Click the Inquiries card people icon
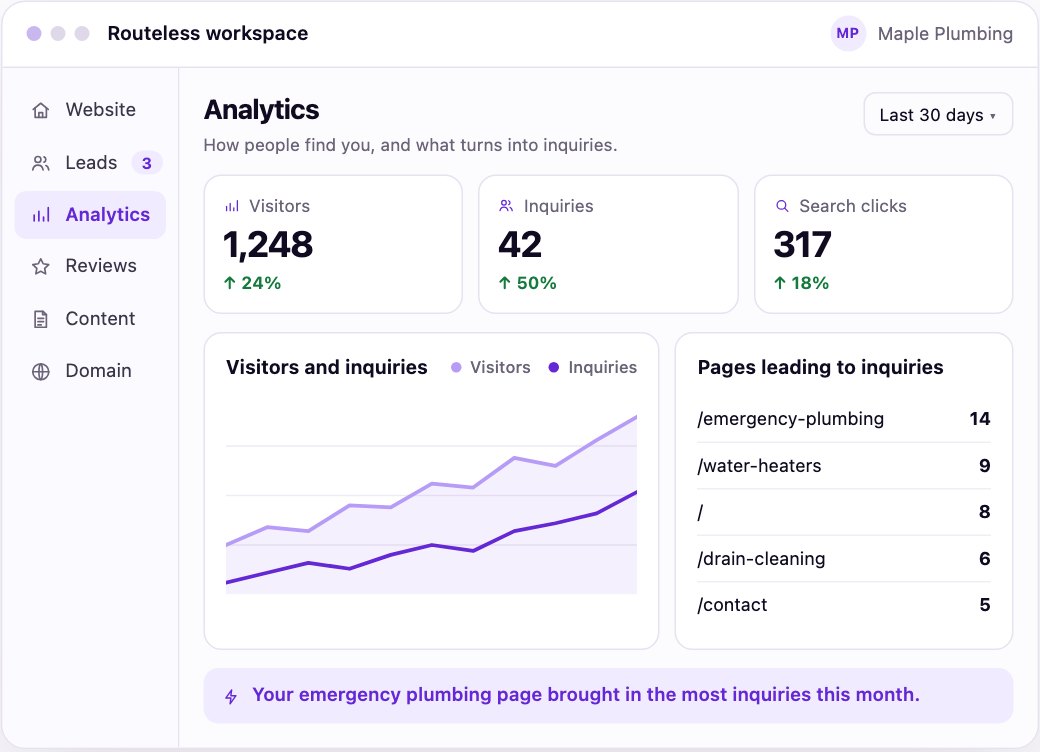 [506, 206]
